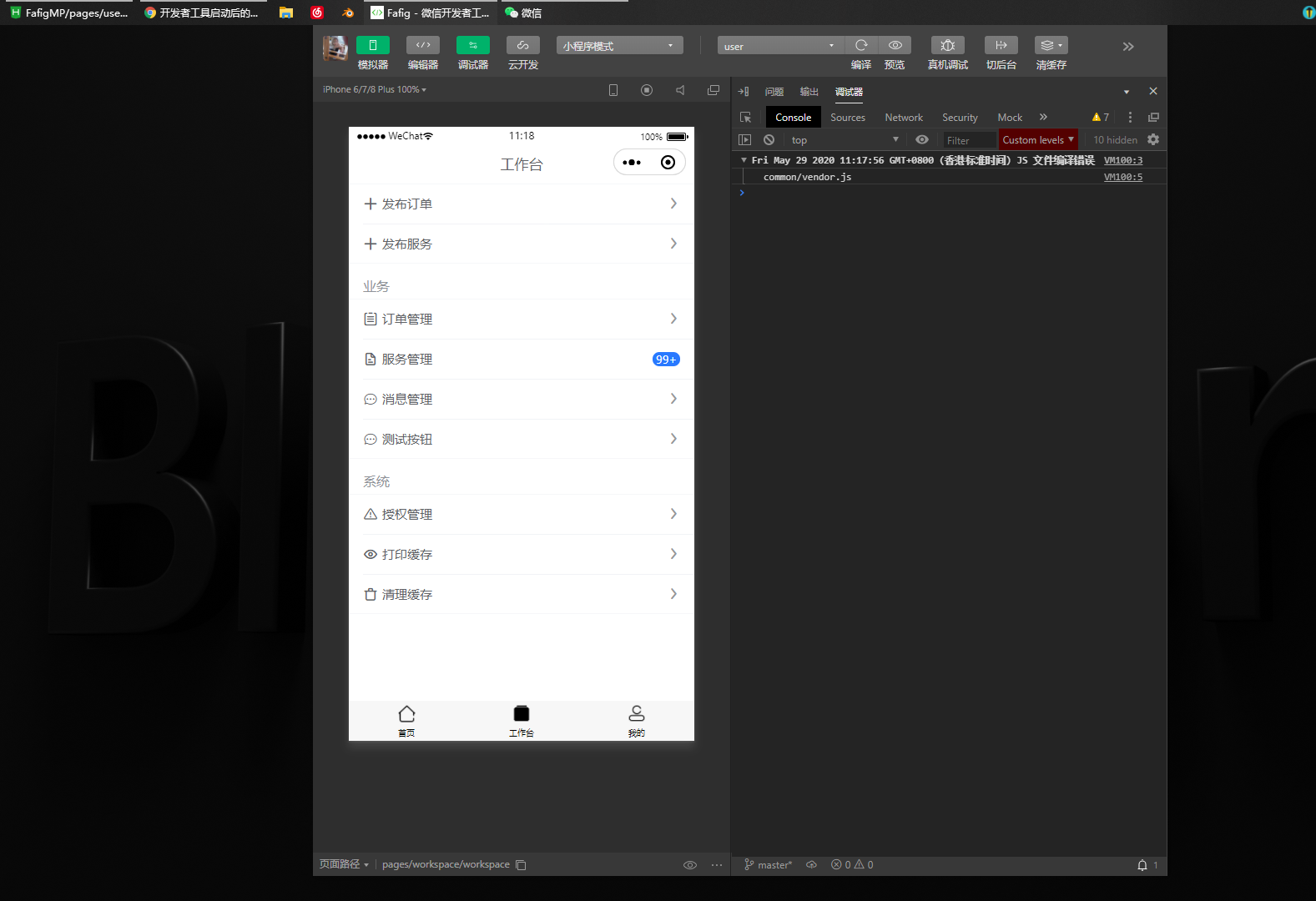
Task: Open 消息管理 list entry
Action: click(x=522, y=400)
